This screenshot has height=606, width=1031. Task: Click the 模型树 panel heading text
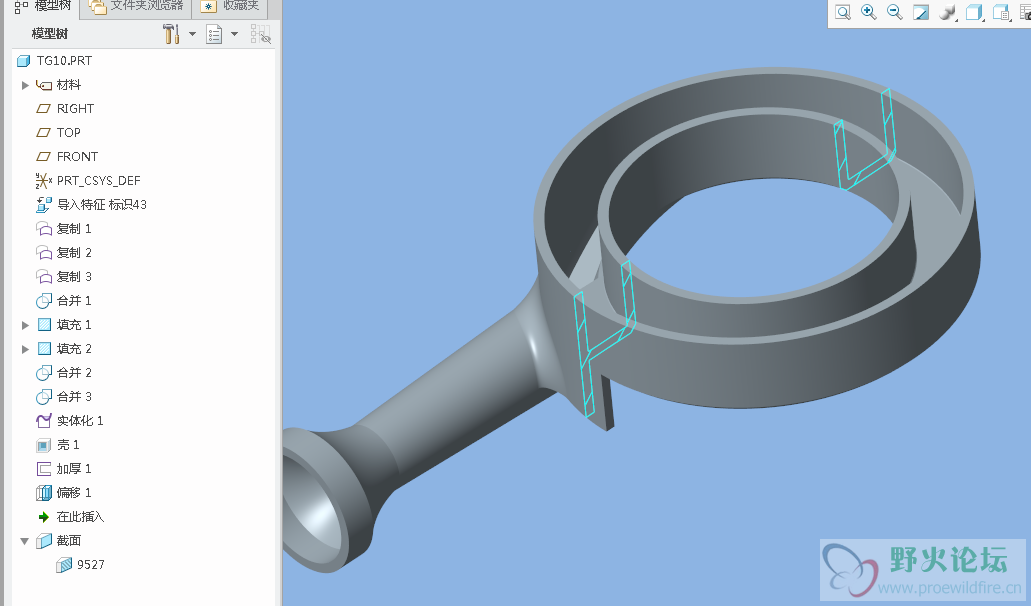tap(50, 34)
